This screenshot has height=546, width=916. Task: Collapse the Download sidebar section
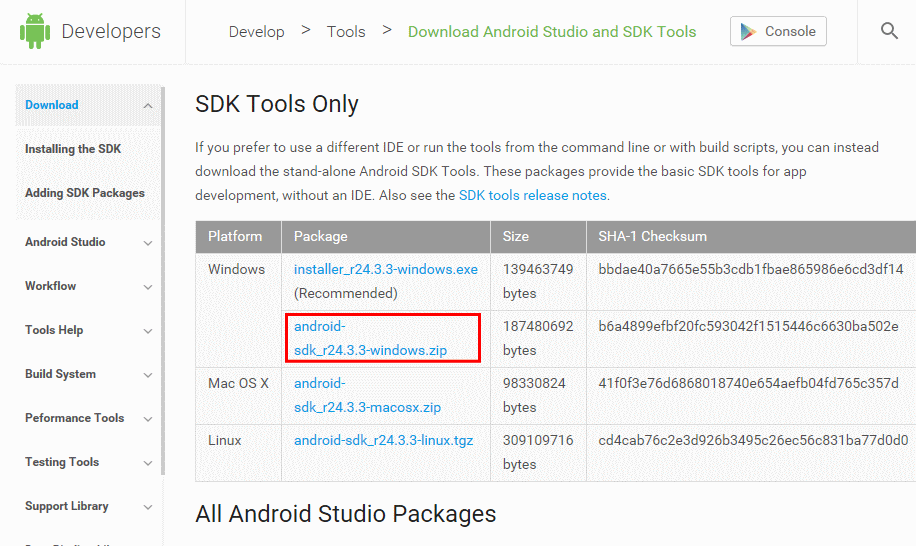point(148,106)
